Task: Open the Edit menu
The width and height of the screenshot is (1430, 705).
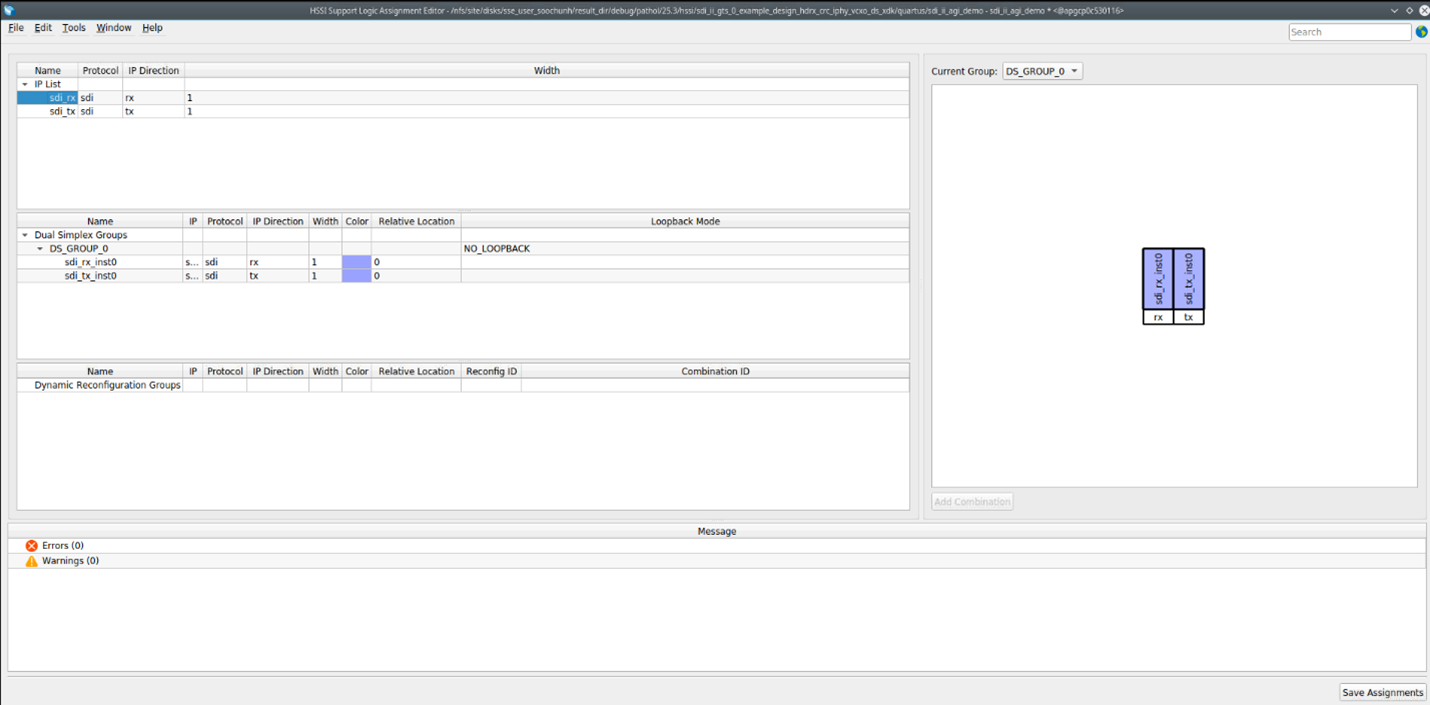Action: (43, 28)
